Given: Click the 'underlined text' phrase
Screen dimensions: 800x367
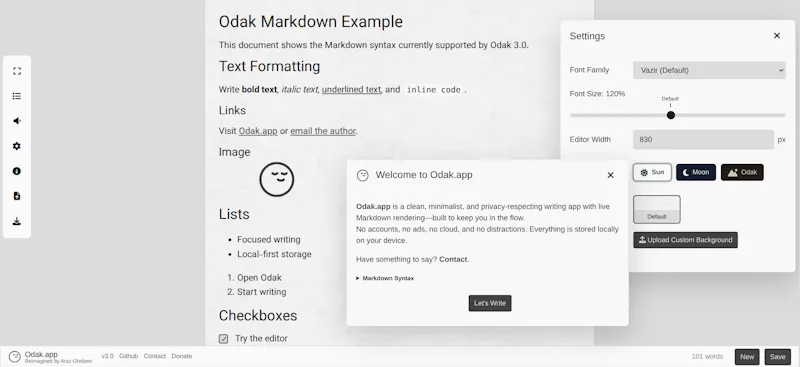Looking at the screenshot, I should pyautogui.click(x=352, y=89).
